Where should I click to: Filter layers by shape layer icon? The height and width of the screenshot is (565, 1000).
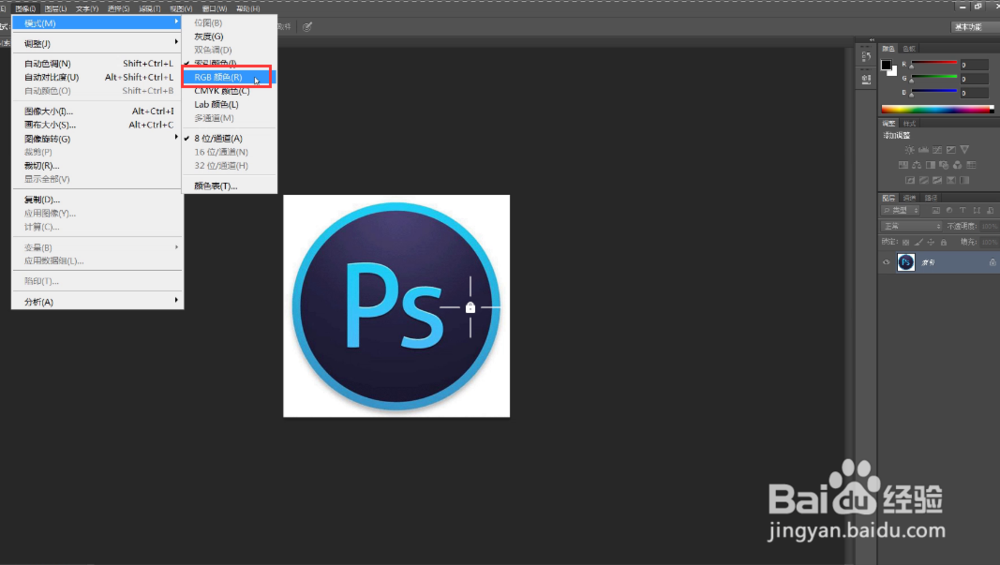[x=976, y=210]
